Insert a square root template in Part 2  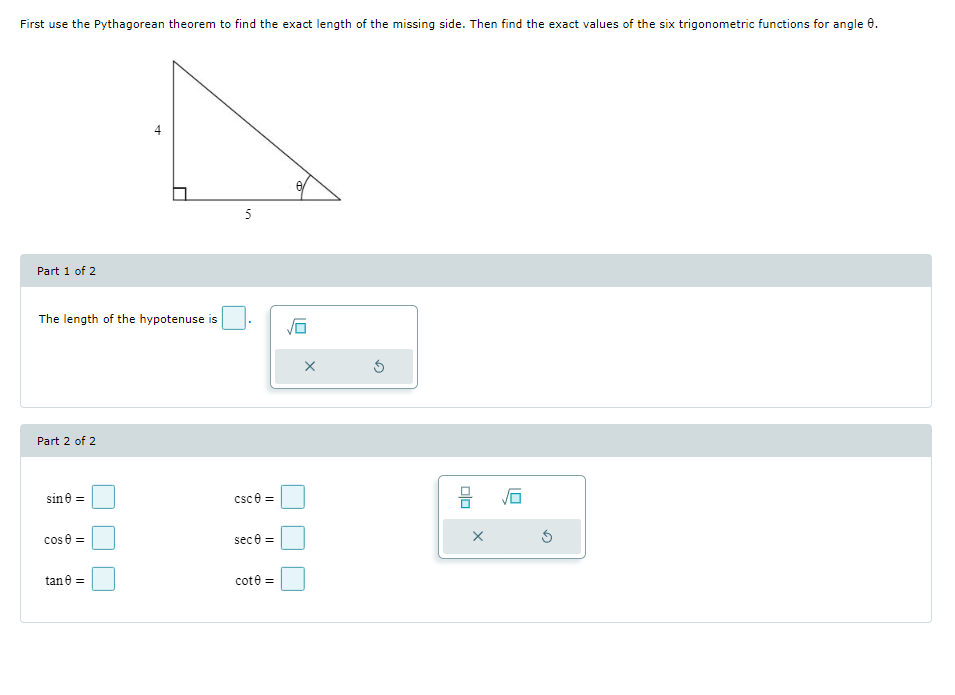point(511,495)
